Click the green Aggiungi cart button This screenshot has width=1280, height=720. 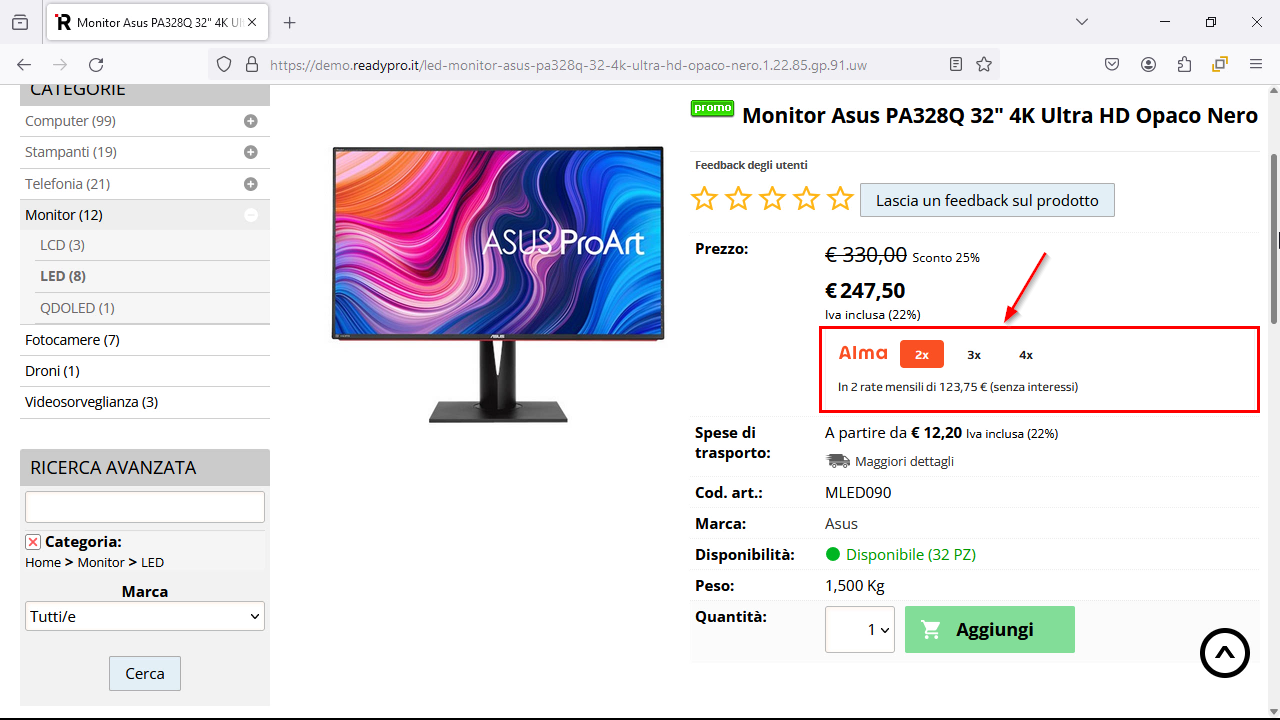(x=990, y=630)
